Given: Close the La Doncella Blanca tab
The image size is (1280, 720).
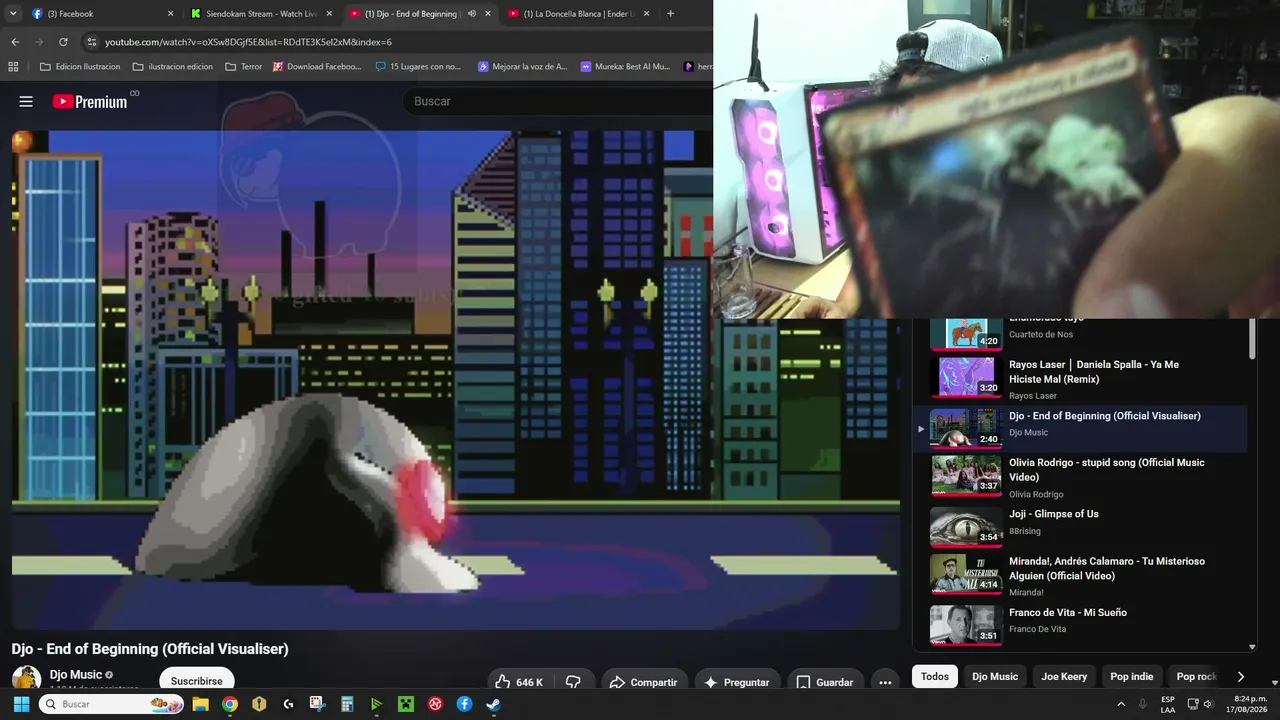Looking at the screenshot, I should click(x=647, y=14).
